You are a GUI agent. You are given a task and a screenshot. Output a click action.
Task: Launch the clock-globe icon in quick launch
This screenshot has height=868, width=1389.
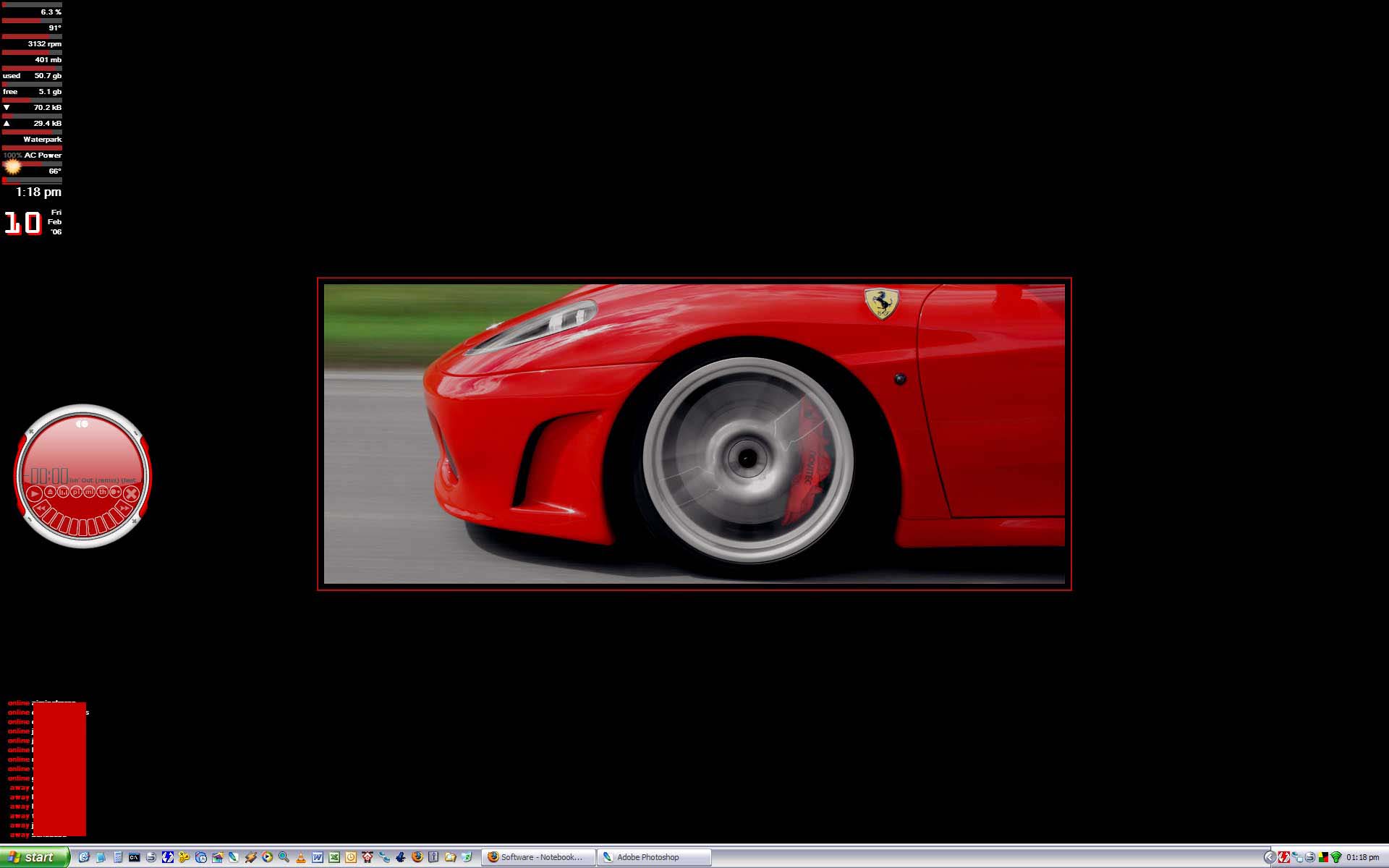[201, 857]
